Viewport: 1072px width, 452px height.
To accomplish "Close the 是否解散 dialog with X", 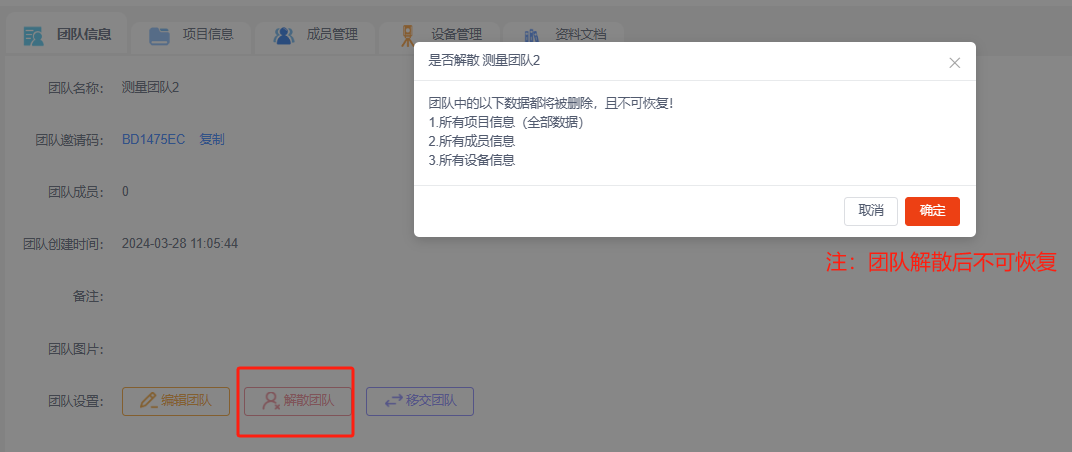I will coord(954,63).
